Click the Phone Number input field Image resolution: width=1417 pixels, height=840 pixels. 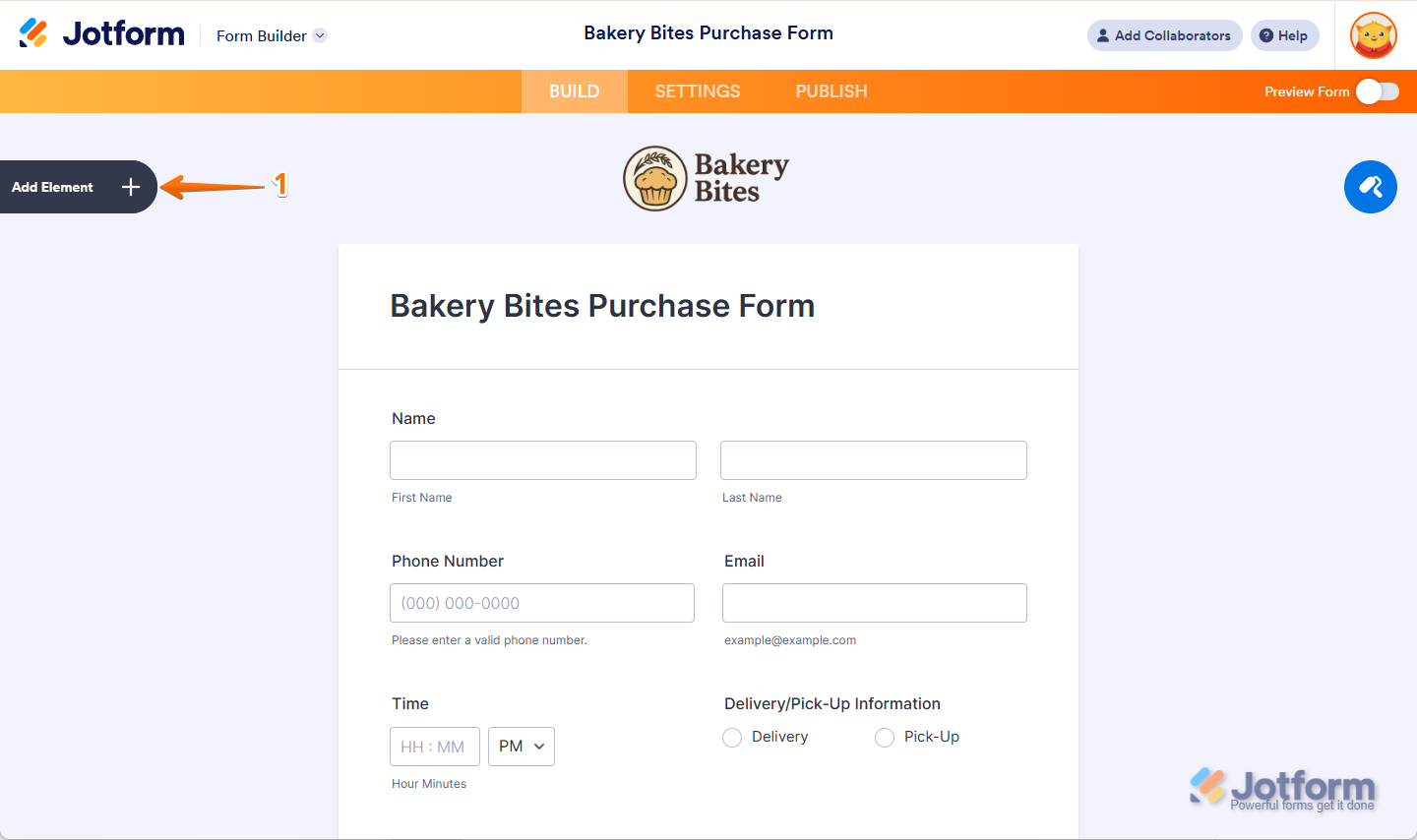pos(542,603)
